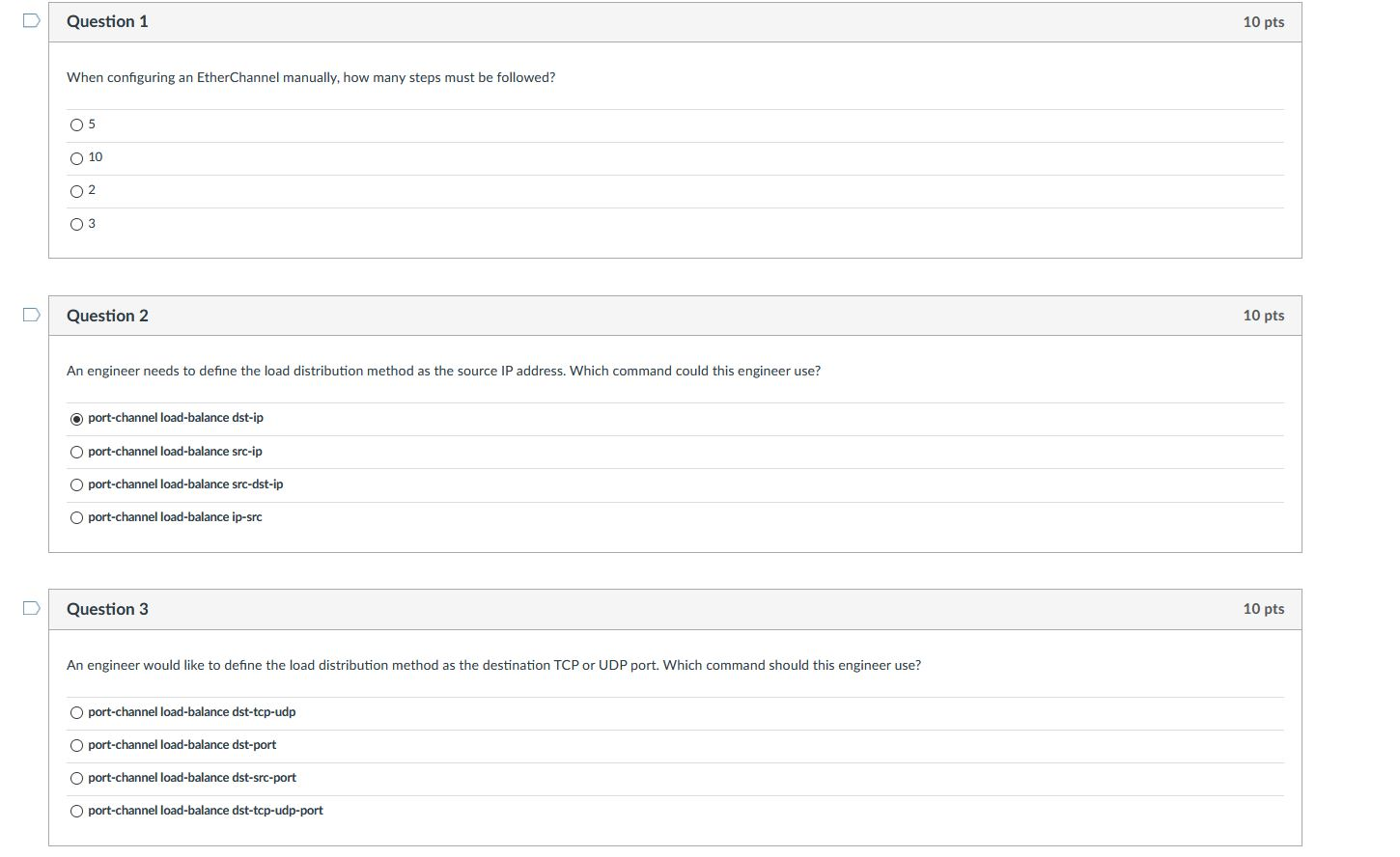This screenshot has height=857, width=1400.
Task: Click the 10 pts label on Question 3
Action: click(x=1263, y=608)
